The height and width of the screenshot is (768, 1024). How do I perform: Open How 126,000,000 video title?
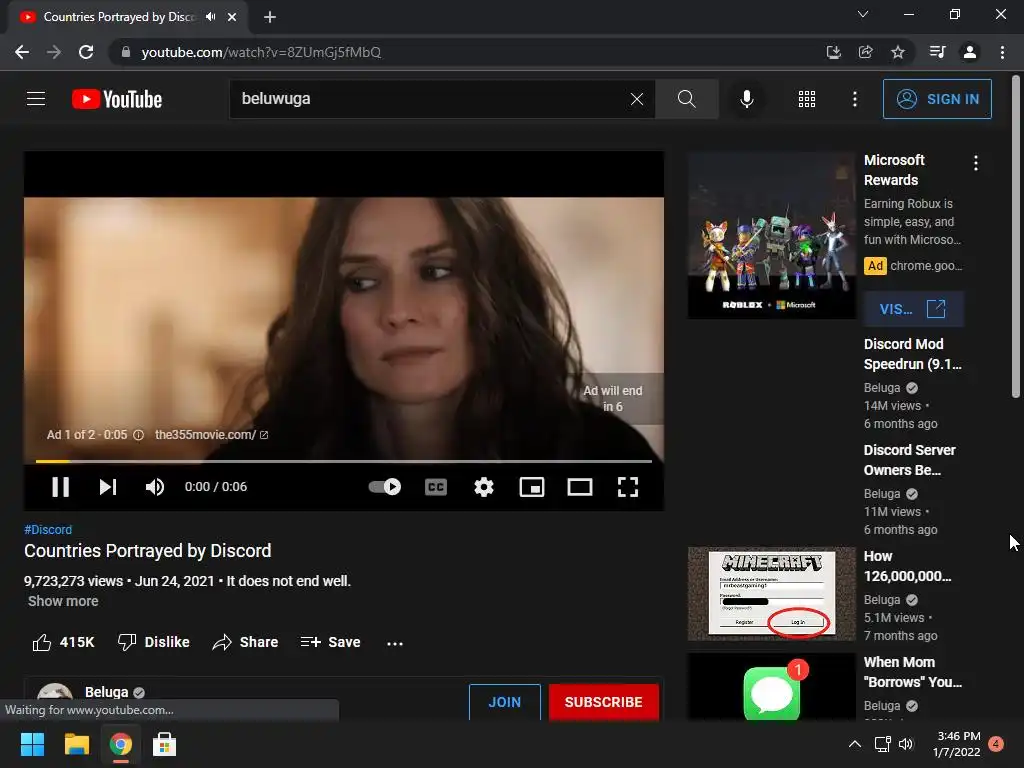pyautogui.click(x=907, y=566)
